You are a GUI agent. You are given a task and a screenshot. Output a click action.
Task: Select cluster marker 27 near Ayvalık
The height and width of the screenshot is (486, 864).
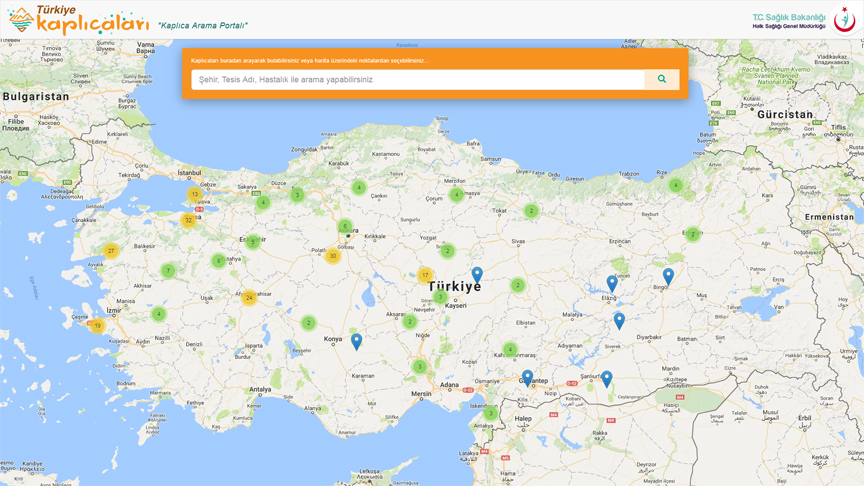(x=111, y=251)
